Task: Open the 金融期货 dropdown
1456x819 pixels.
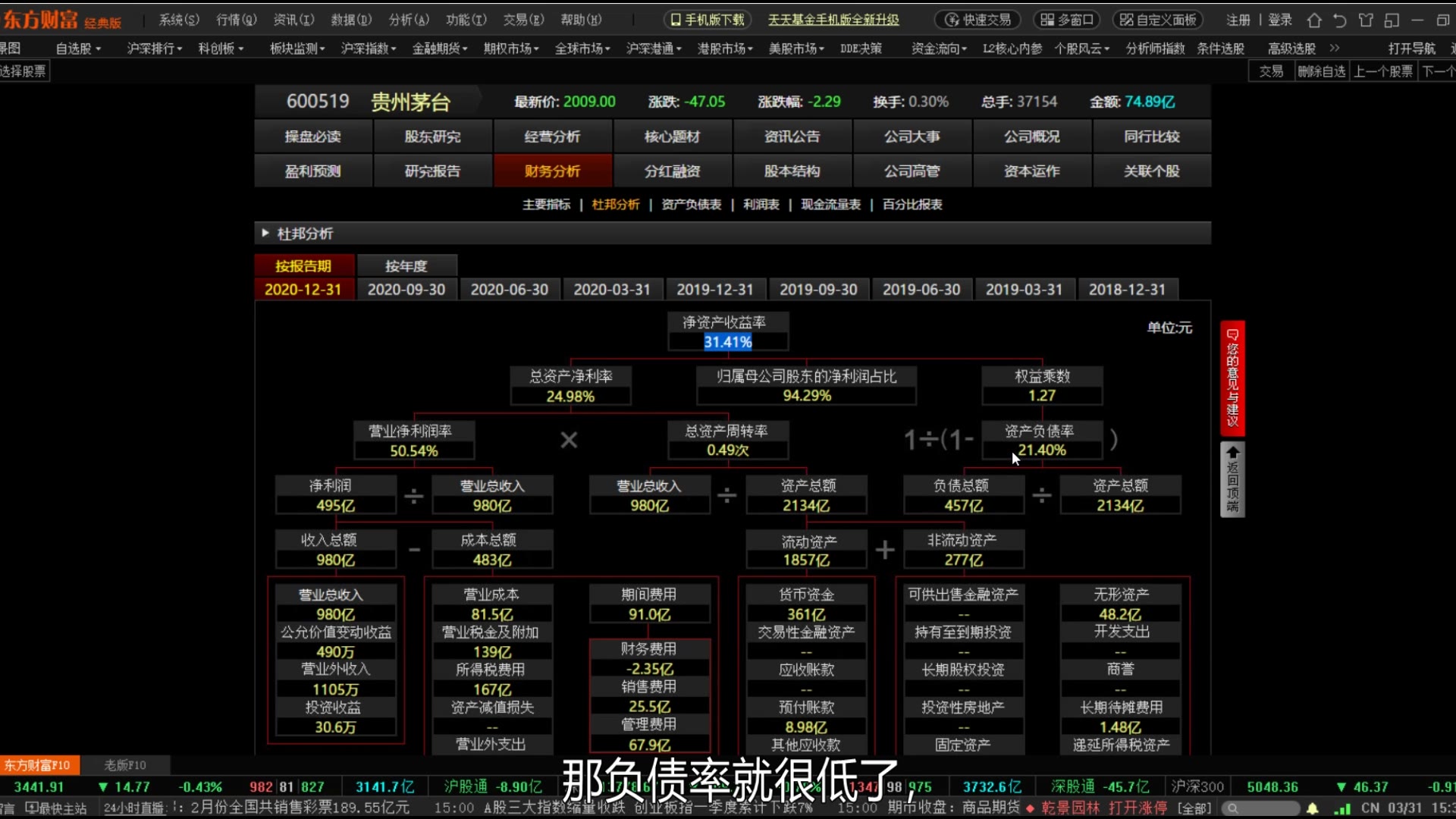Action: (x=440, y=49)
